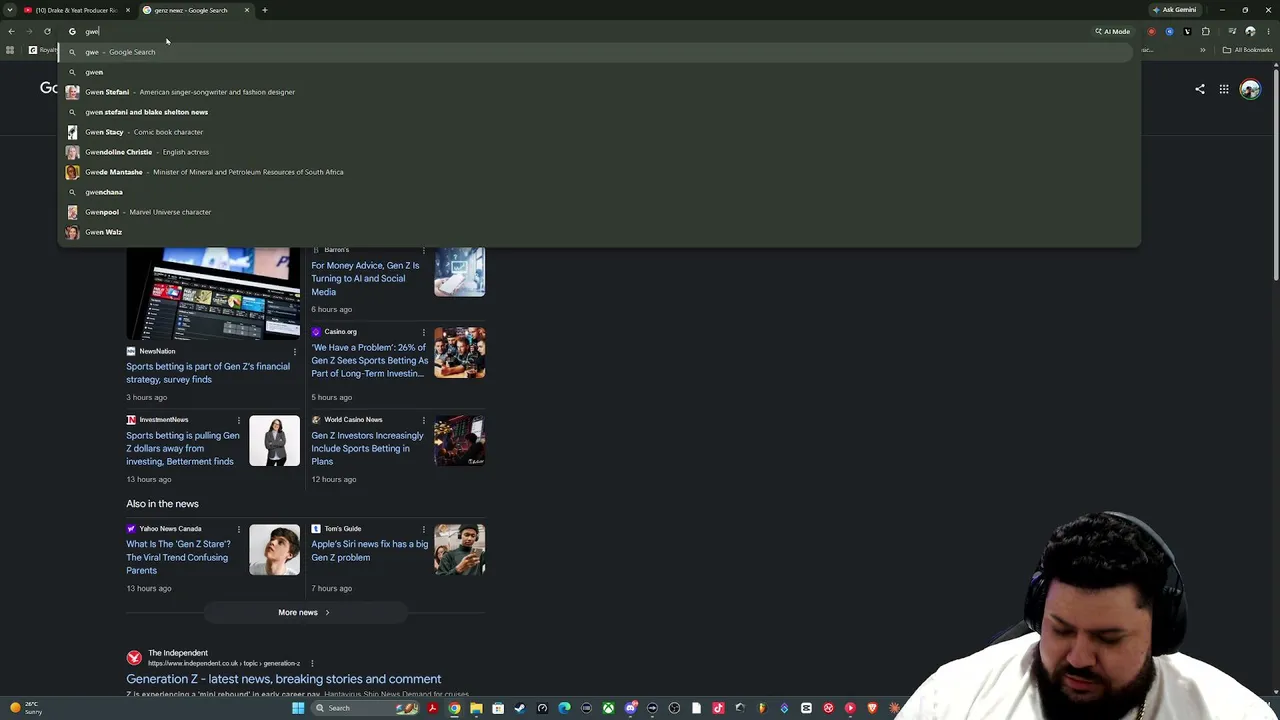Open the Chrome Extensions puzzle menu
The width and height of the screenshot is (1280, 720).
pyautogui.click(x=1206, y=31)
